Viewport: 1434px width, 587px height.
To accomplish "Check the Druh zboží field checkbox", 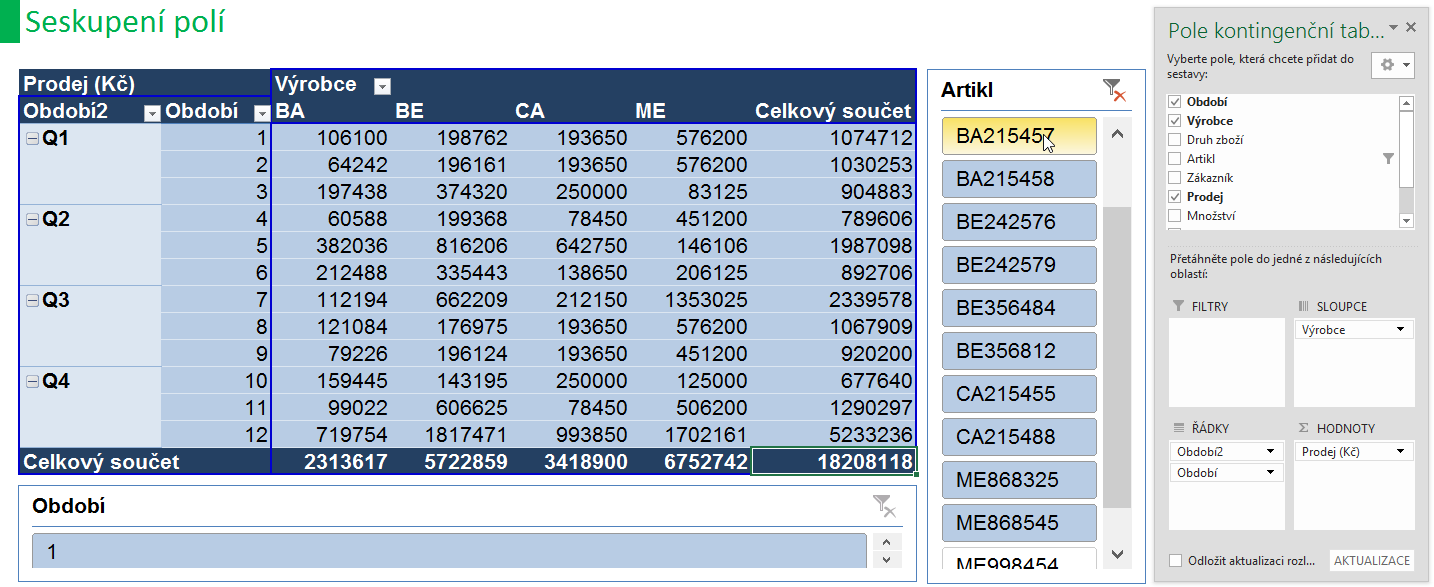I will (1176, 140).
